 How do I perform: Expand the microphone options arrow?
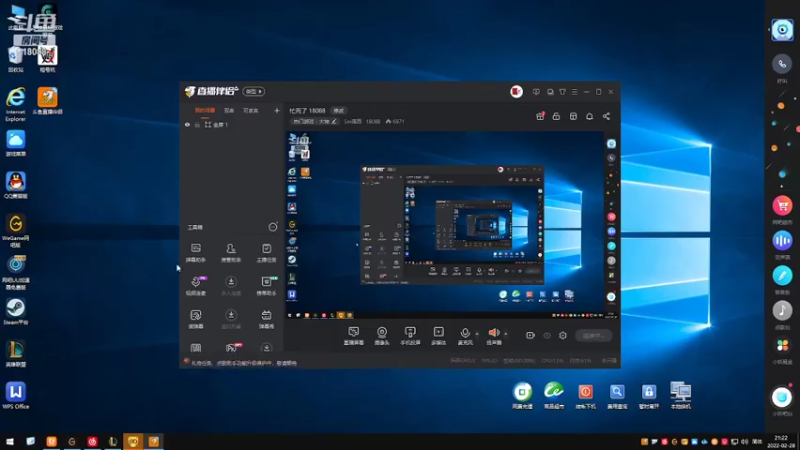click(x=477, y=333)
